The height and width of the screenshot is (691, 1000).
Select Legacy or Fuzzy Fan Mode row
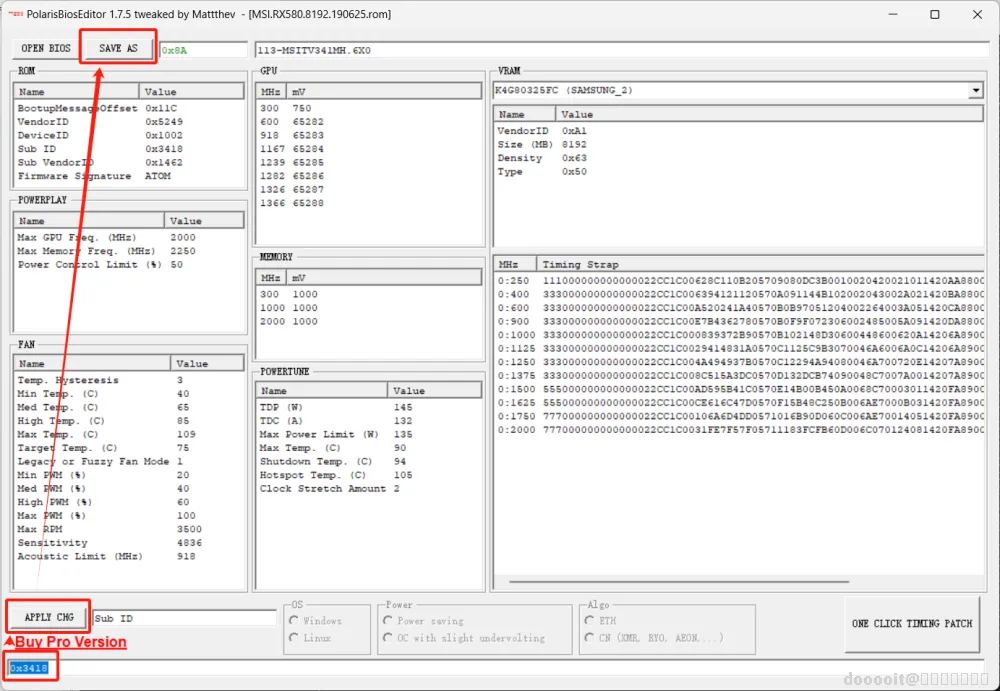point(128,461)
